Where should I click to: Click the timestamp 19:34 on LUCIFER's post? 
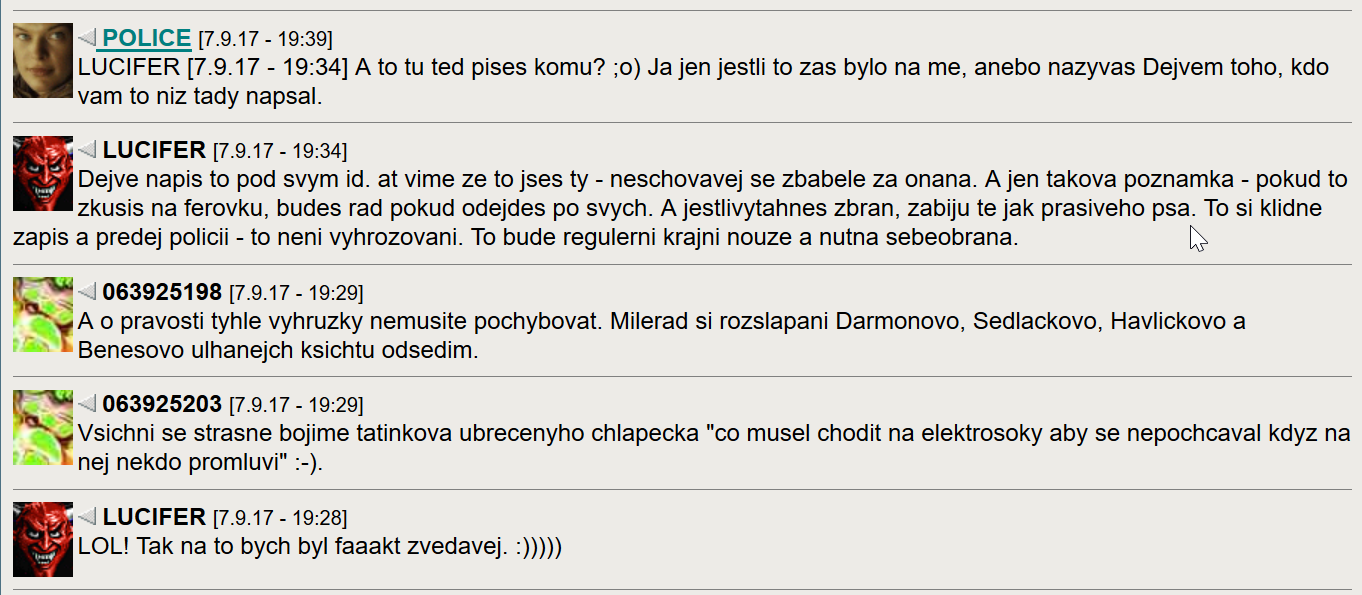tap(280, 152)
